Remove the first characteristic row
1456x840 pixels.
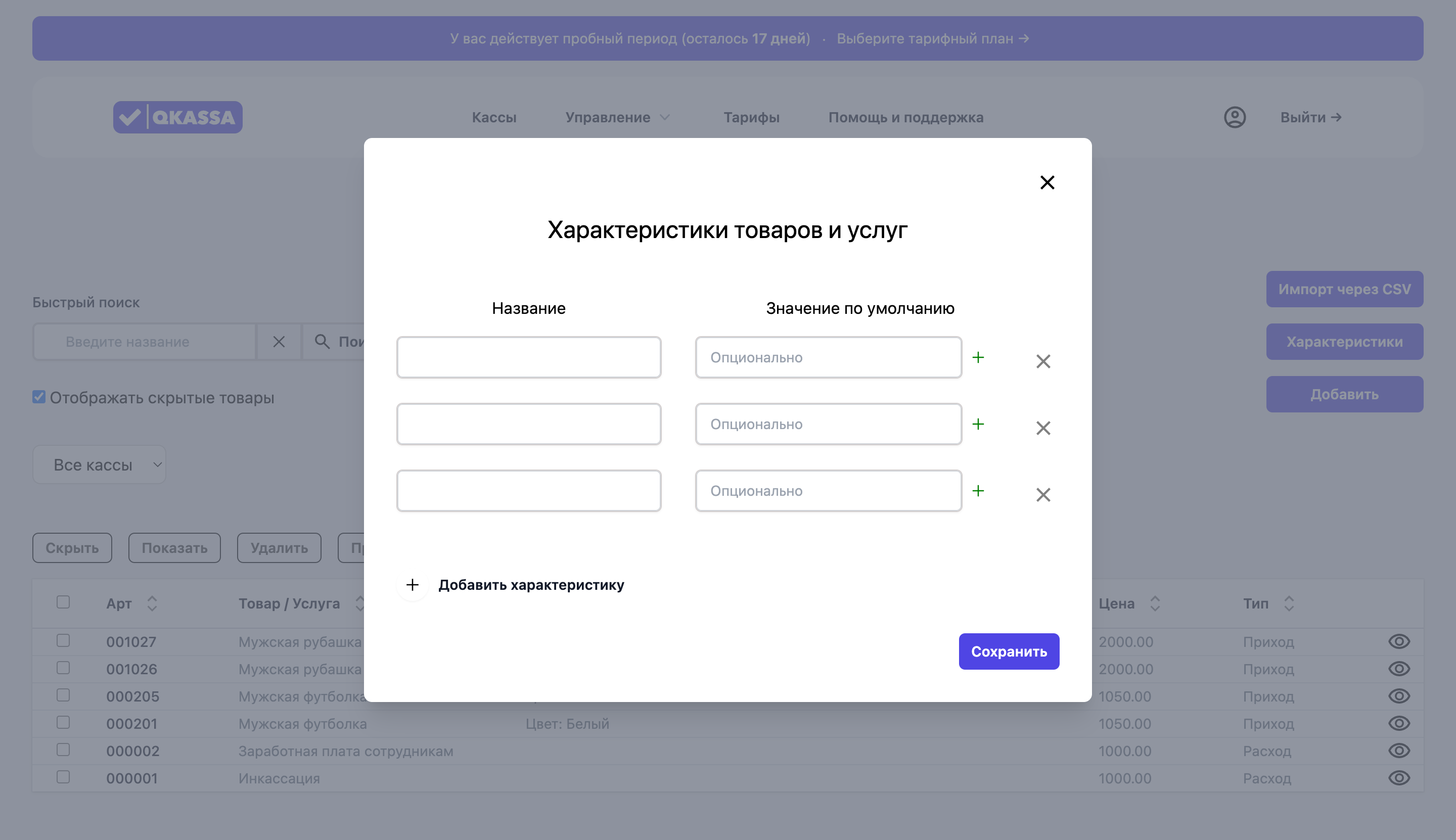1043,361
